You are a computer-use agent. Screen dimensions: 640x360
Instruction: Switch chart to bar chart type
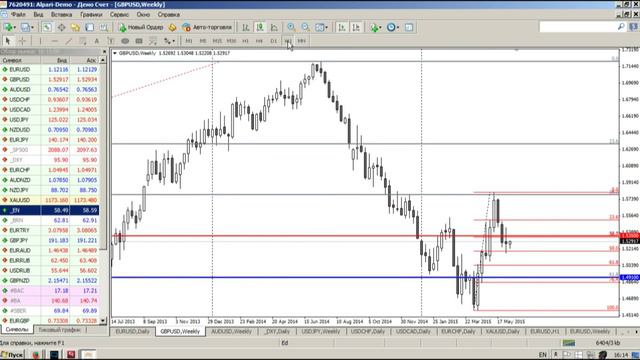(246, 27)
